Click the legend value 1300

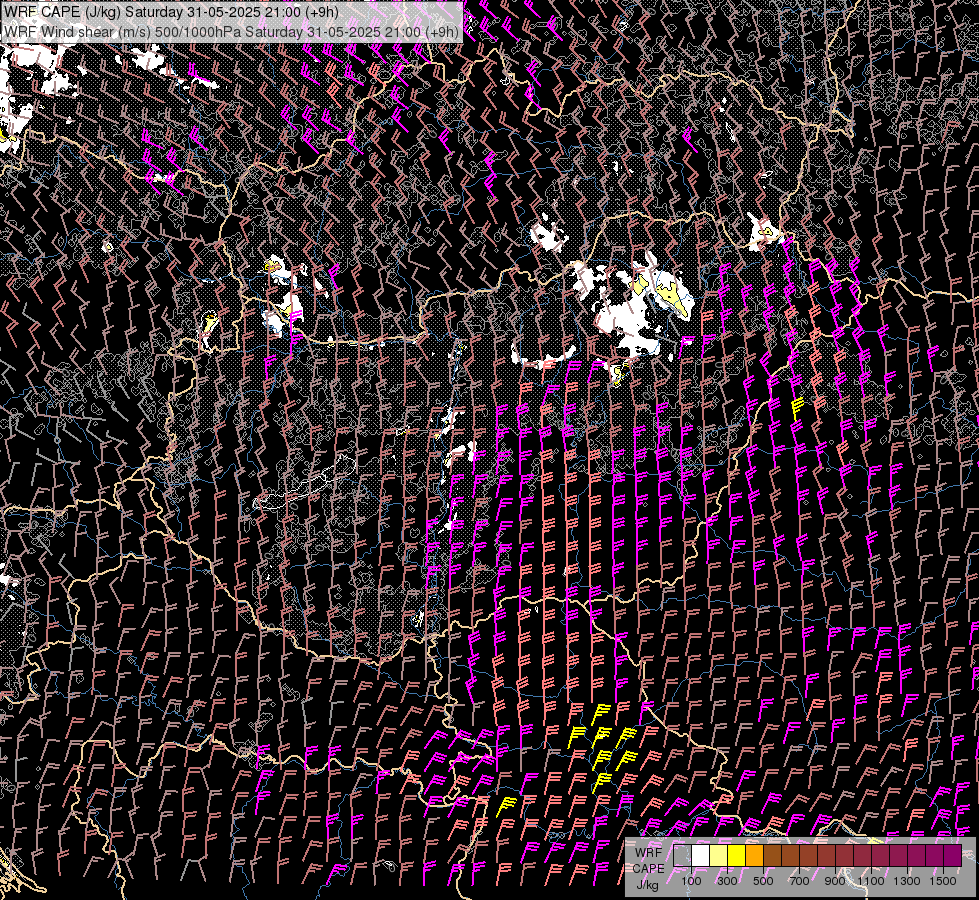tap(907, 881)
